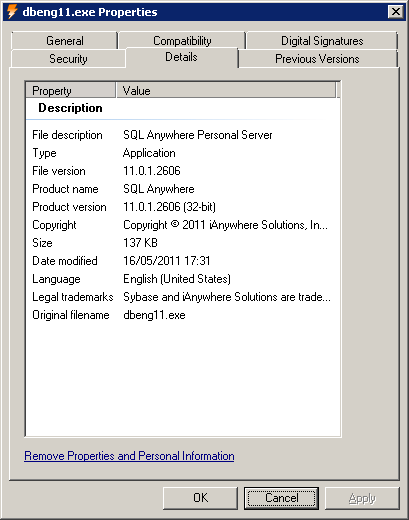Select the Legal trademarks property label
Screen dimensions: 409x520
tap(73, 297)
